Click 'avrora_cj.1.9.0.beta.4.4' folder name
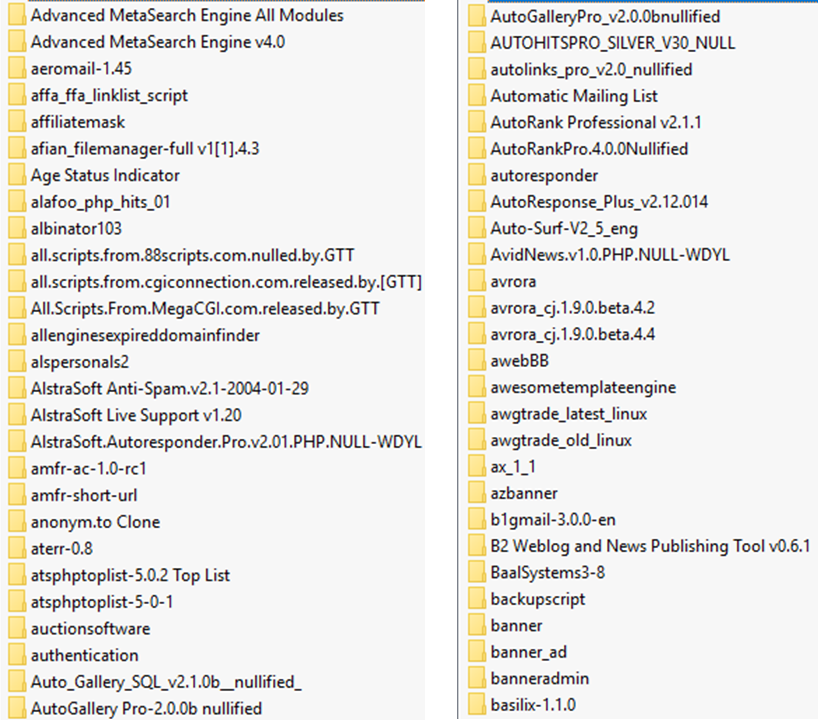This screenshot has width=818, height=720. tap(572, 334)
